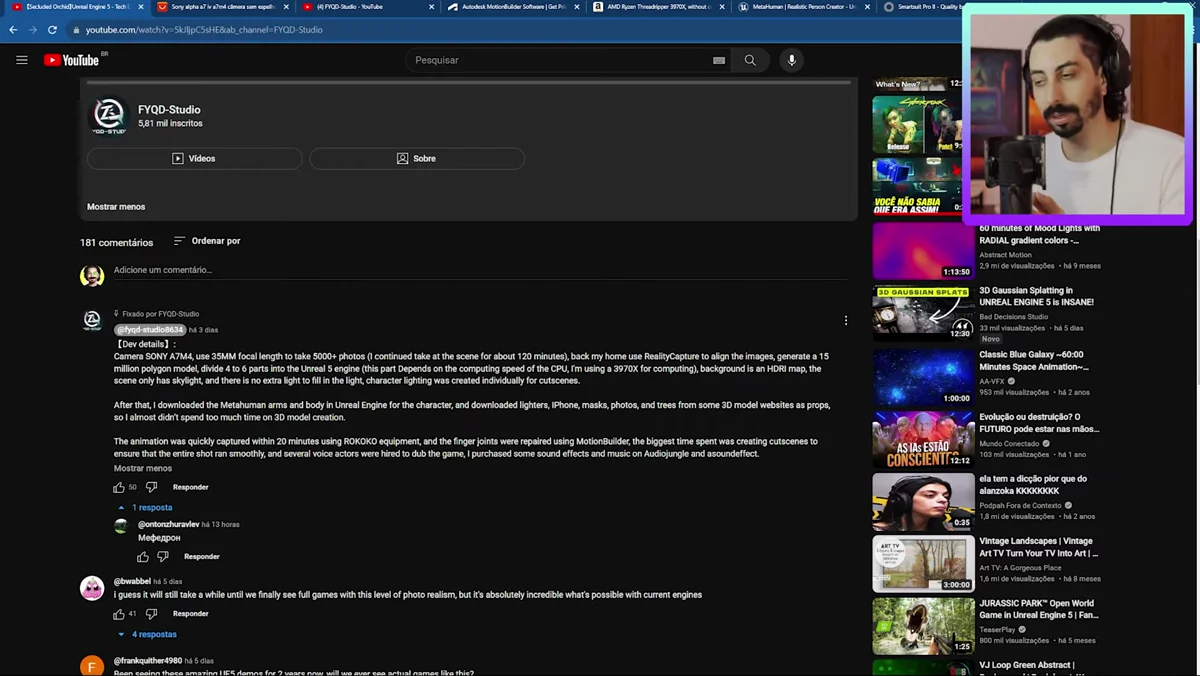Viewport: 1200px width, 676px height.
Task: Like the pinned Dev details comment
Action: (x=119, y=487)
